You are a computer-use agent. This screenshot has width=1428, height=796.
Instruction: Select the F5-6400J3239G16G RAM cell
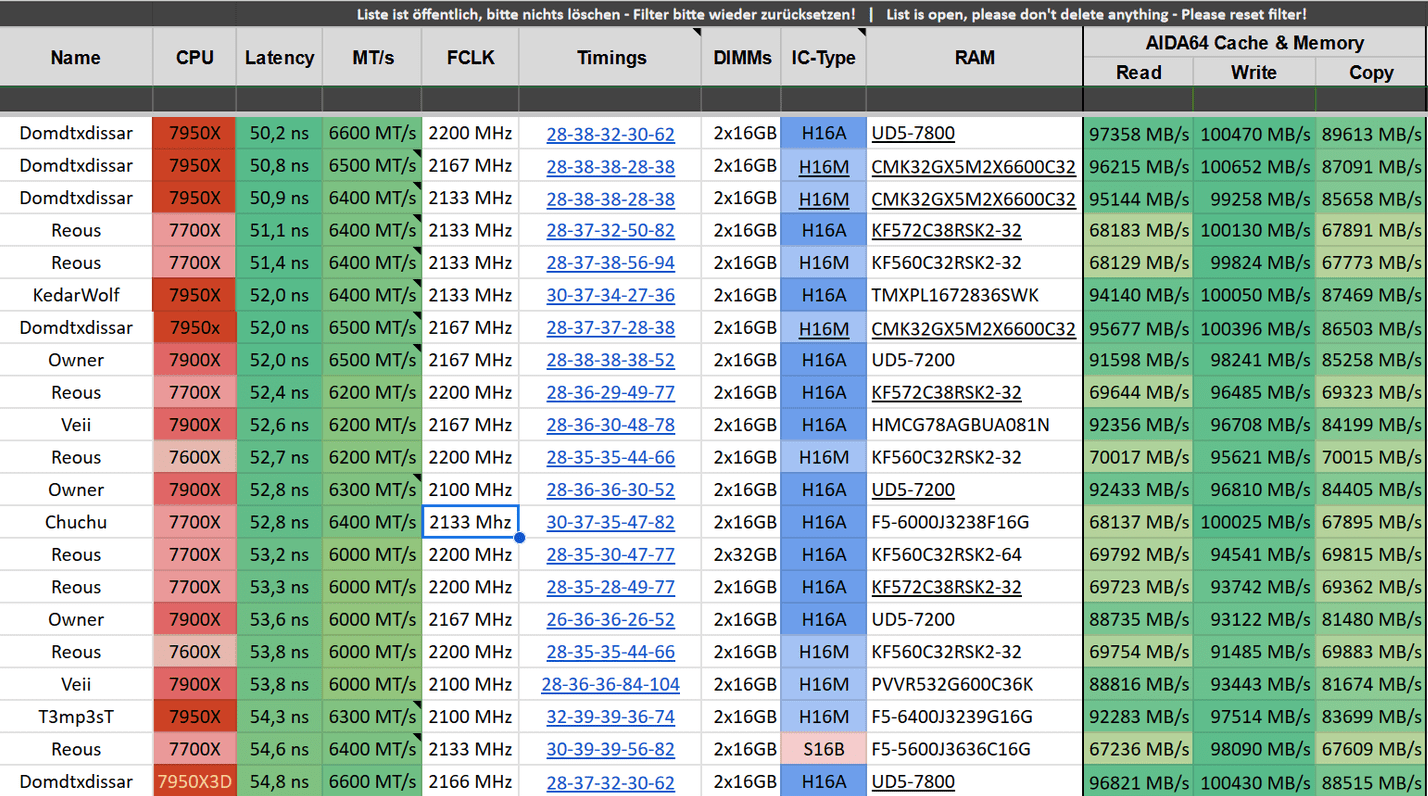click(974, 717)
